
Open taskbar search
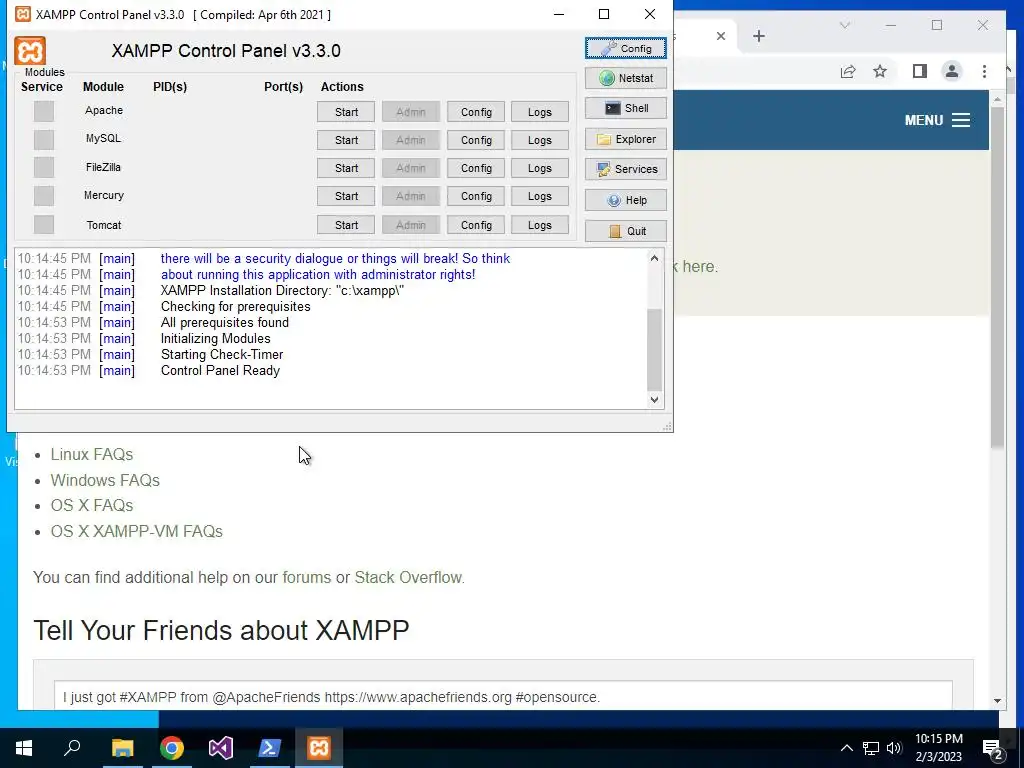click(72, 748)
